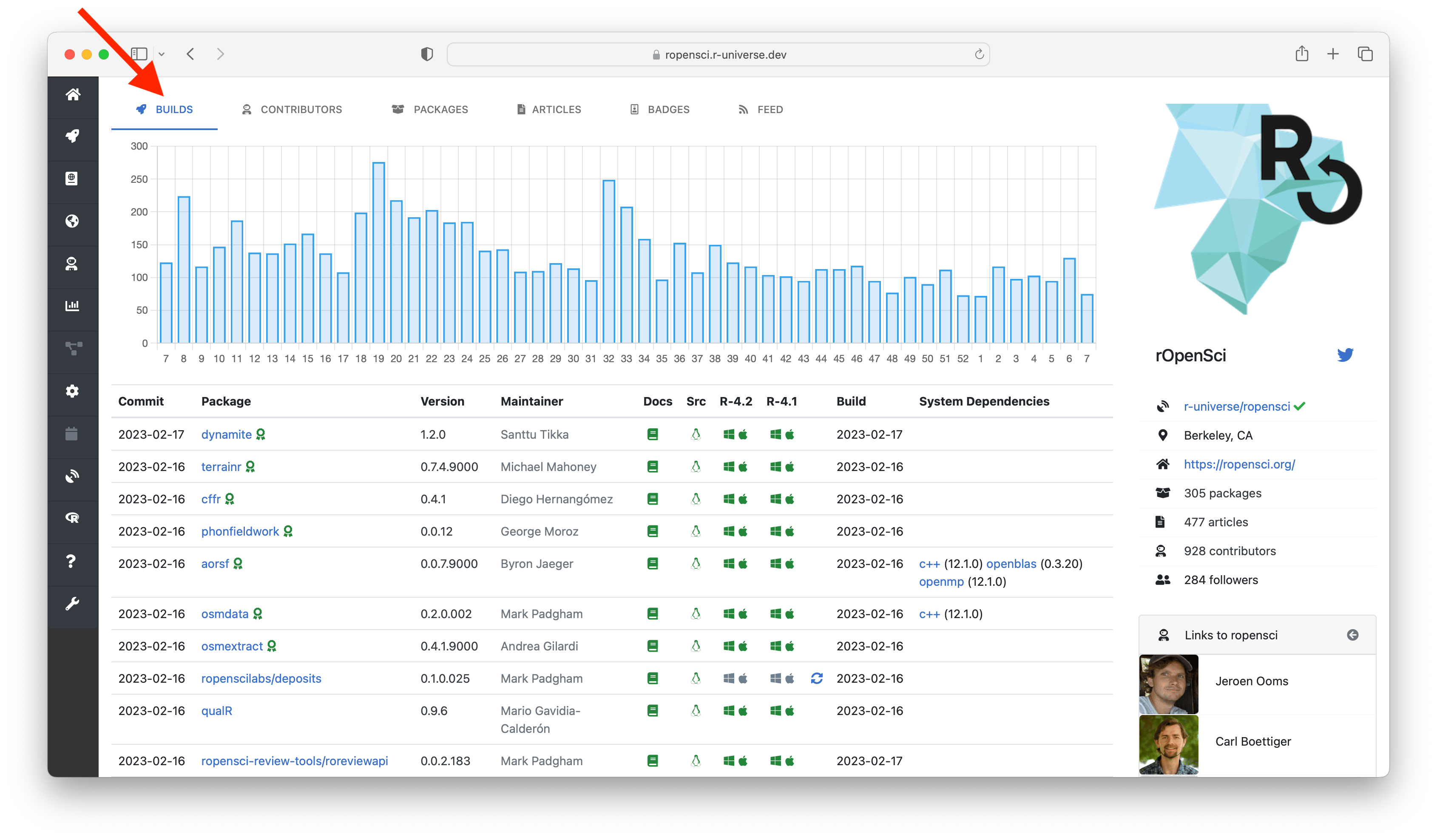Click the rocket icon in left sidebar
Viewport: 1437px width, 840px height.
72,136
